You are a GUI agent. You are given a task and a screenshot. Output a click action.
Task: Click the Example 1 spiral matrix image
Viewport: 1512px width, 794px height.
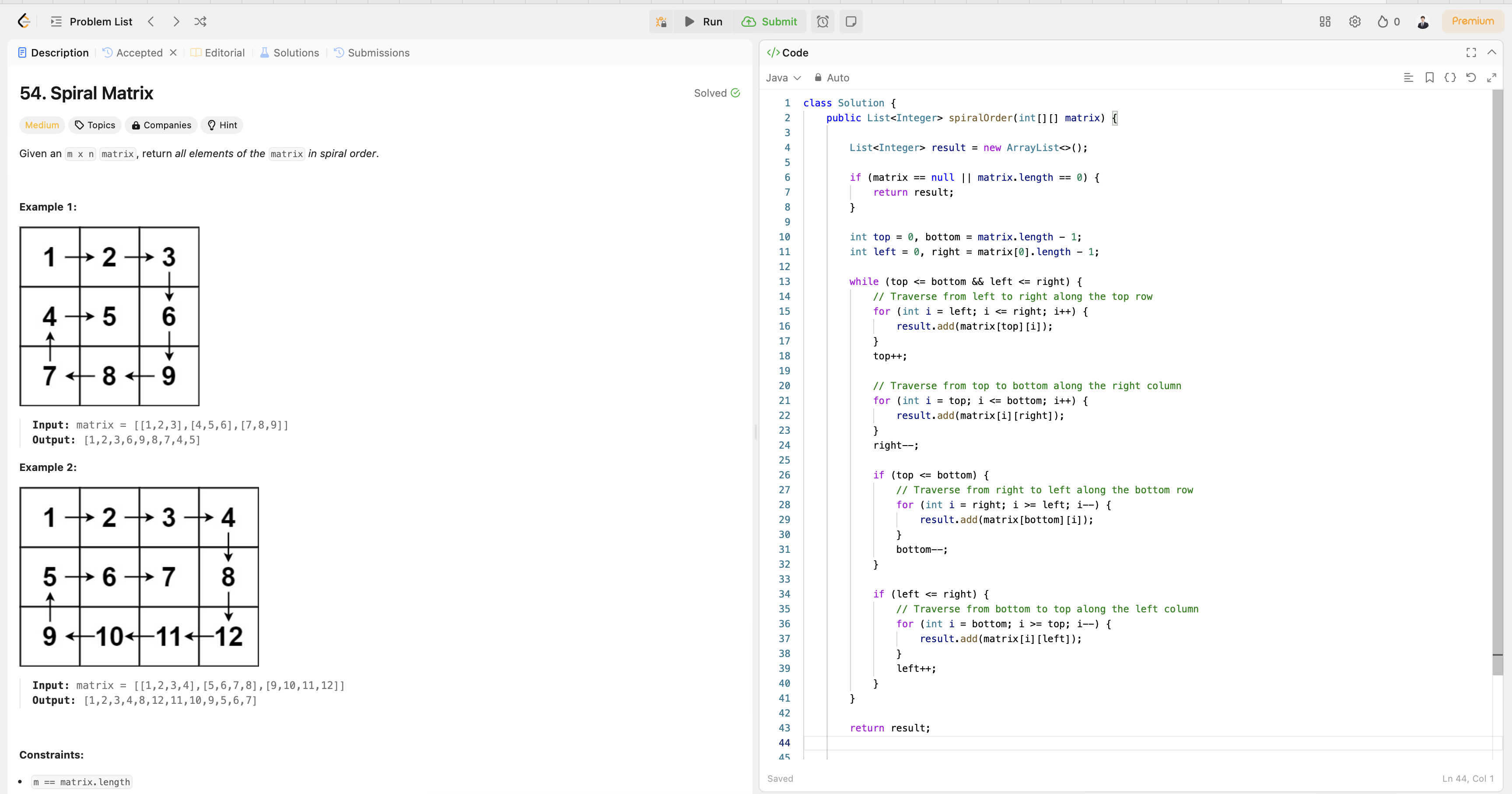click(x=109, y=316)
